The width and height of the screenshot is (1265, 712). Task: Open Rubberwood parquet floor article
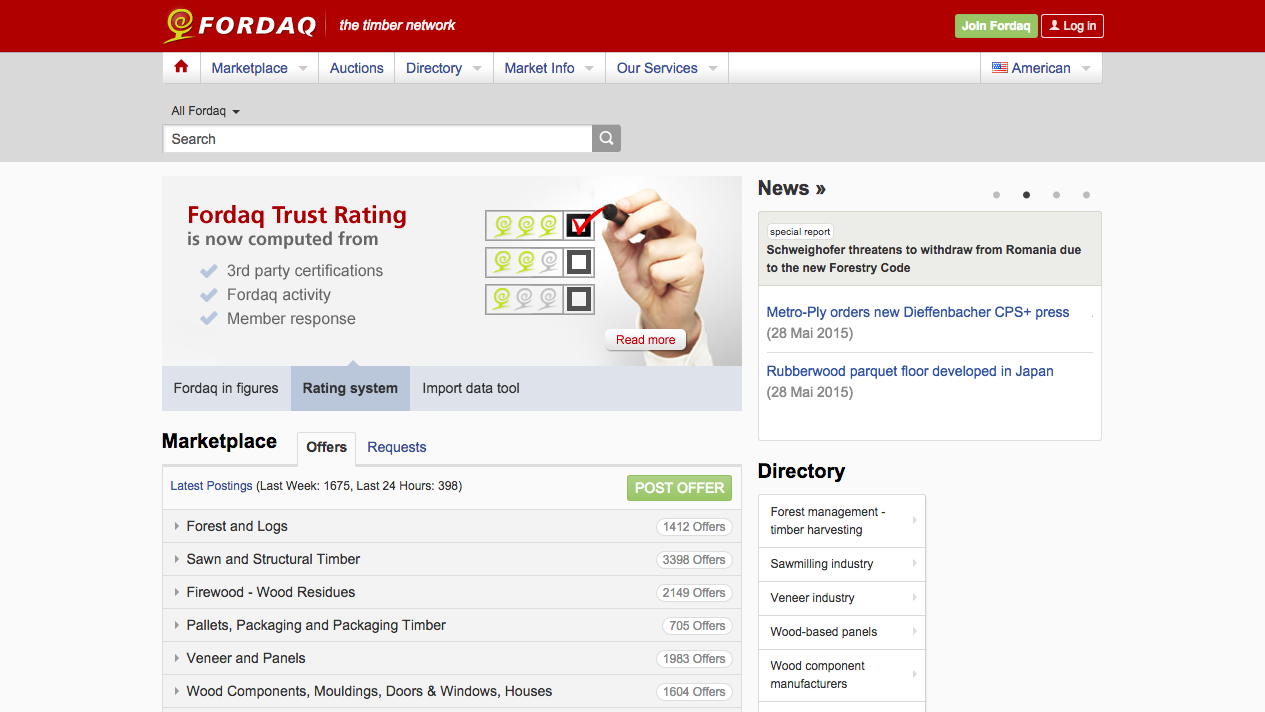910,371
